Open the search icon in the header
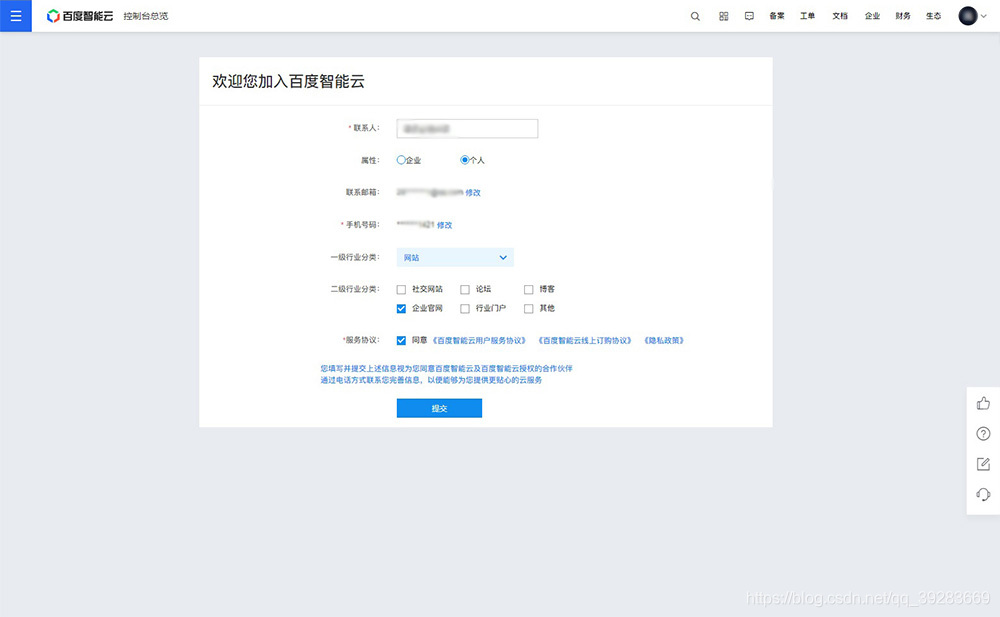This screenshot has height=617, width=1000. coord(695,17)
